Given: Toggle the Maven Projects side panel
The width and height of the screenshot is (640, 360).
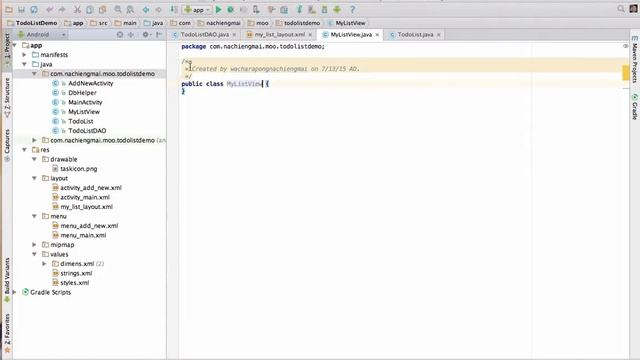Looking at the screenshot, I should pyautogui.click(x=635, y=59).
